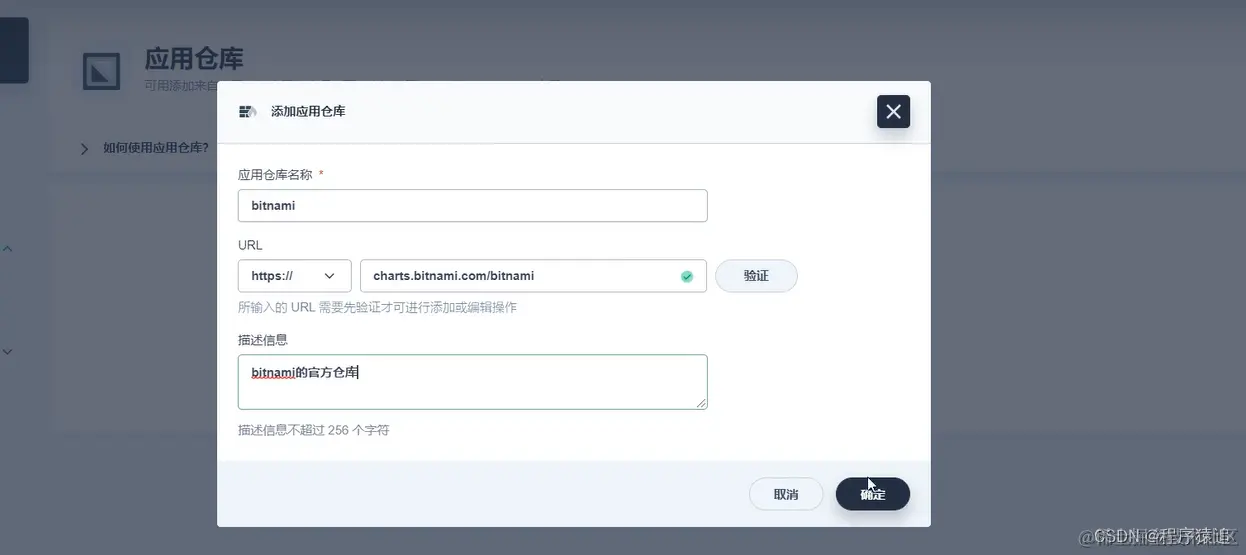Click the URL field charts.bitnami.com/bitnami
This screenshot has height=555, width=1246.
533,276
